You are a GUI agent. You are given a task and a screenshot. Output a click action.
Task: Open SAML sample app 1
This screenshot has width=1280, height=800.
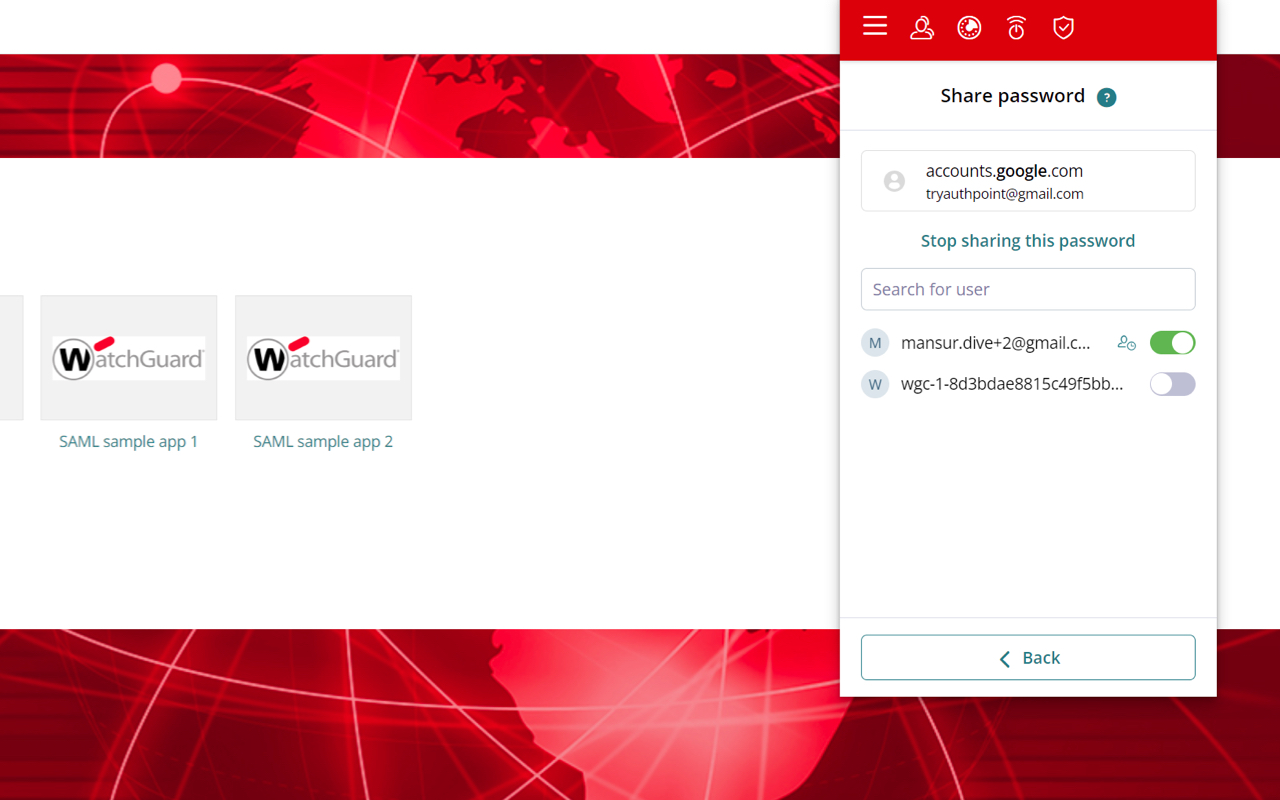(128, 441)
